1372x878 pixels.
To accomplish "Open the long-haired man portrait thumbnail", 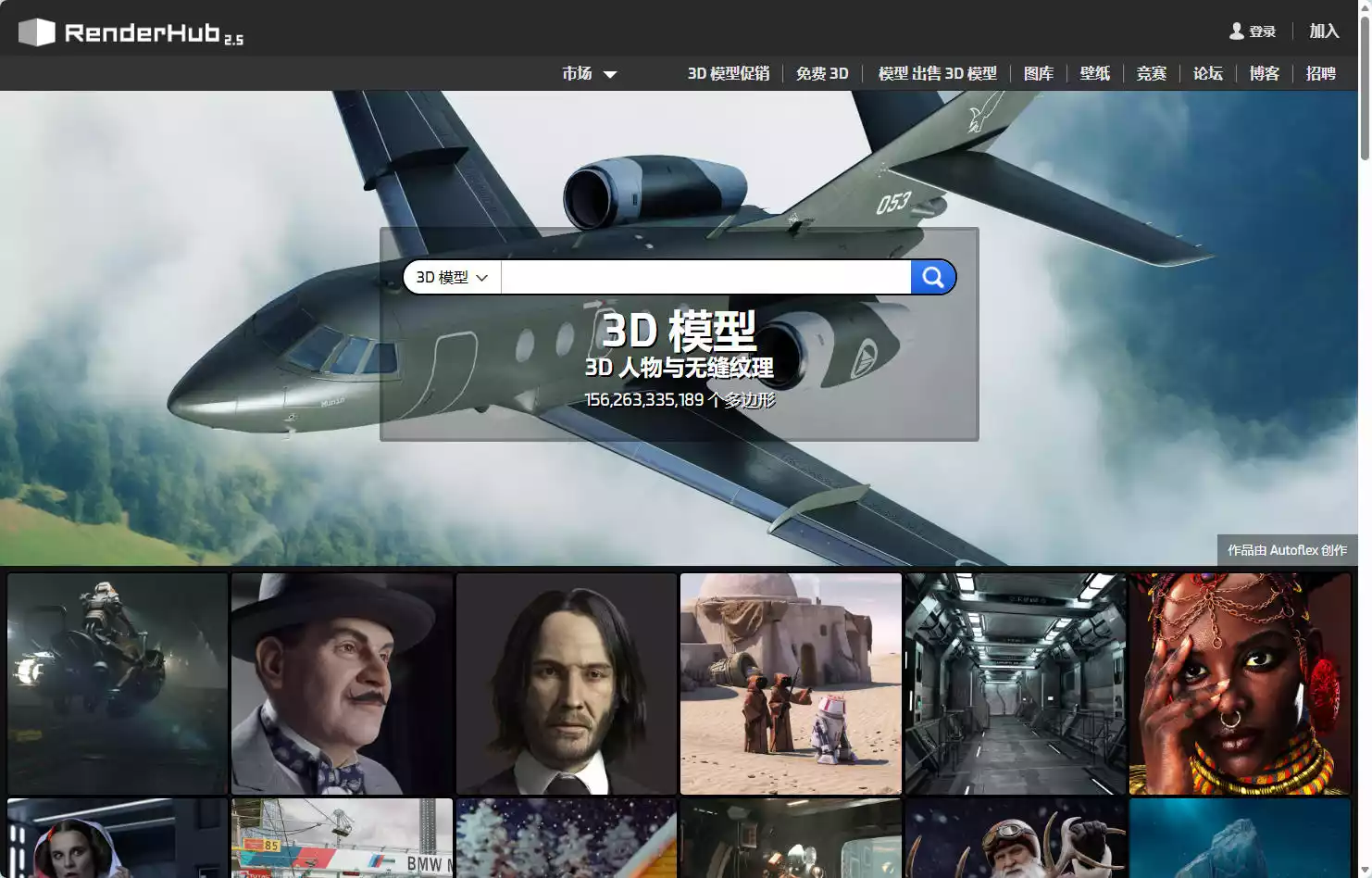I will pos(567,684).
